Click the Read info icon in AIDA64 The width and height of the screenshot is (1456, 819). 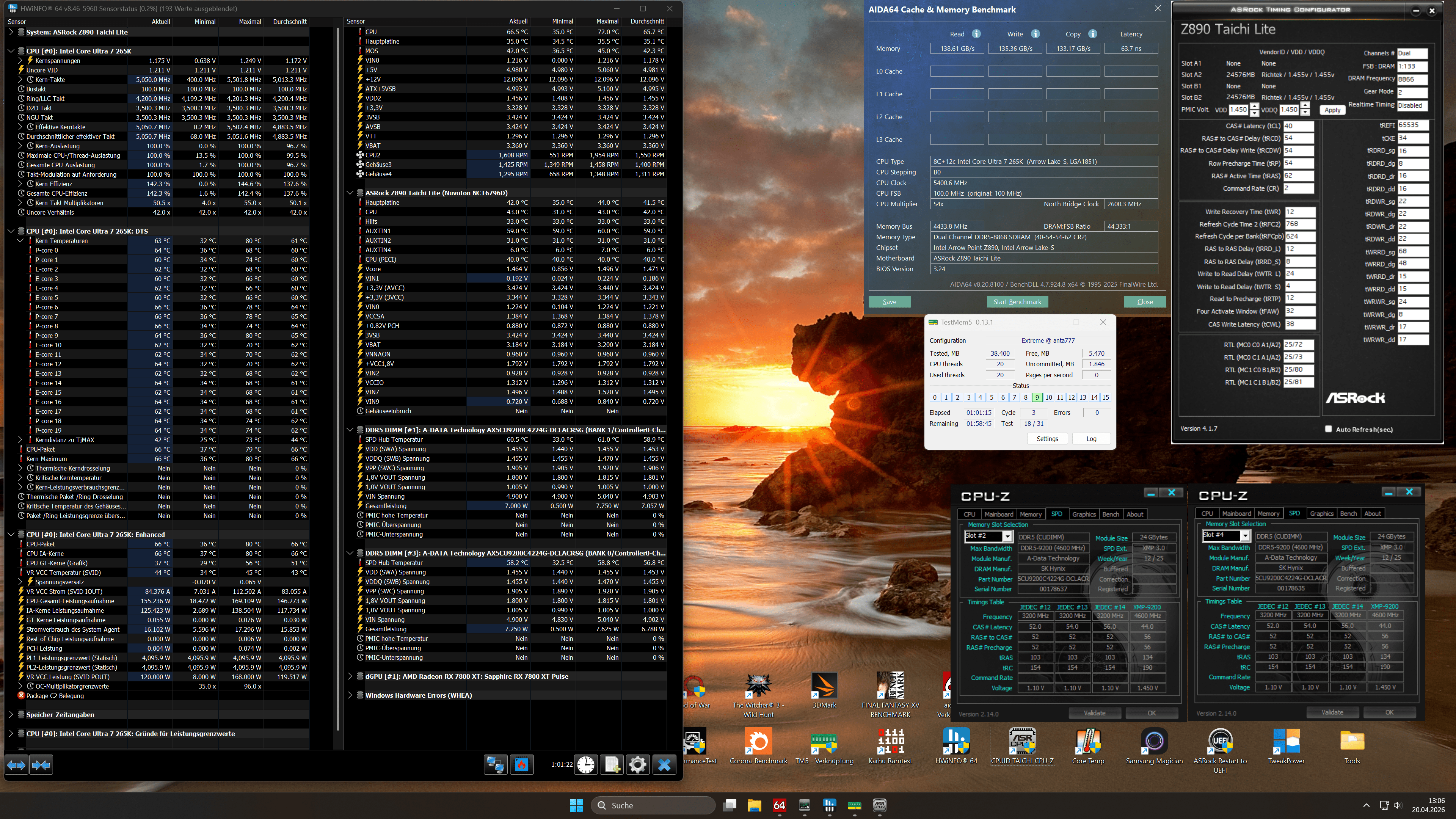click(976, 34)
